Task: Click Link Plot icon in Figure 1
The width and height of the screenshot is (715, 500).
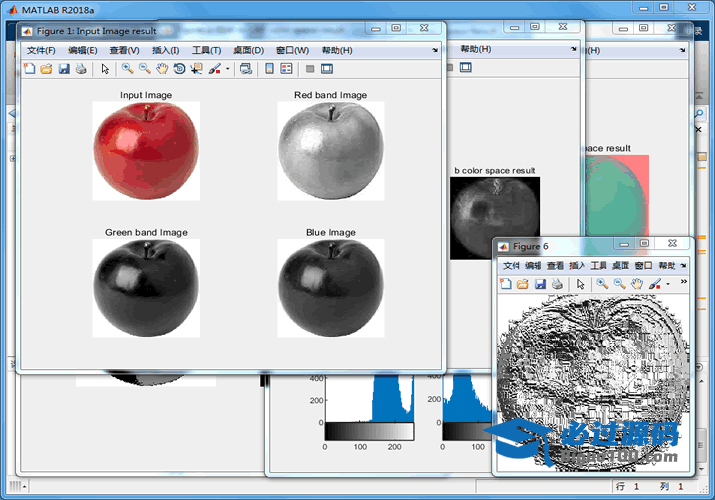Action: tap(246, 69)
